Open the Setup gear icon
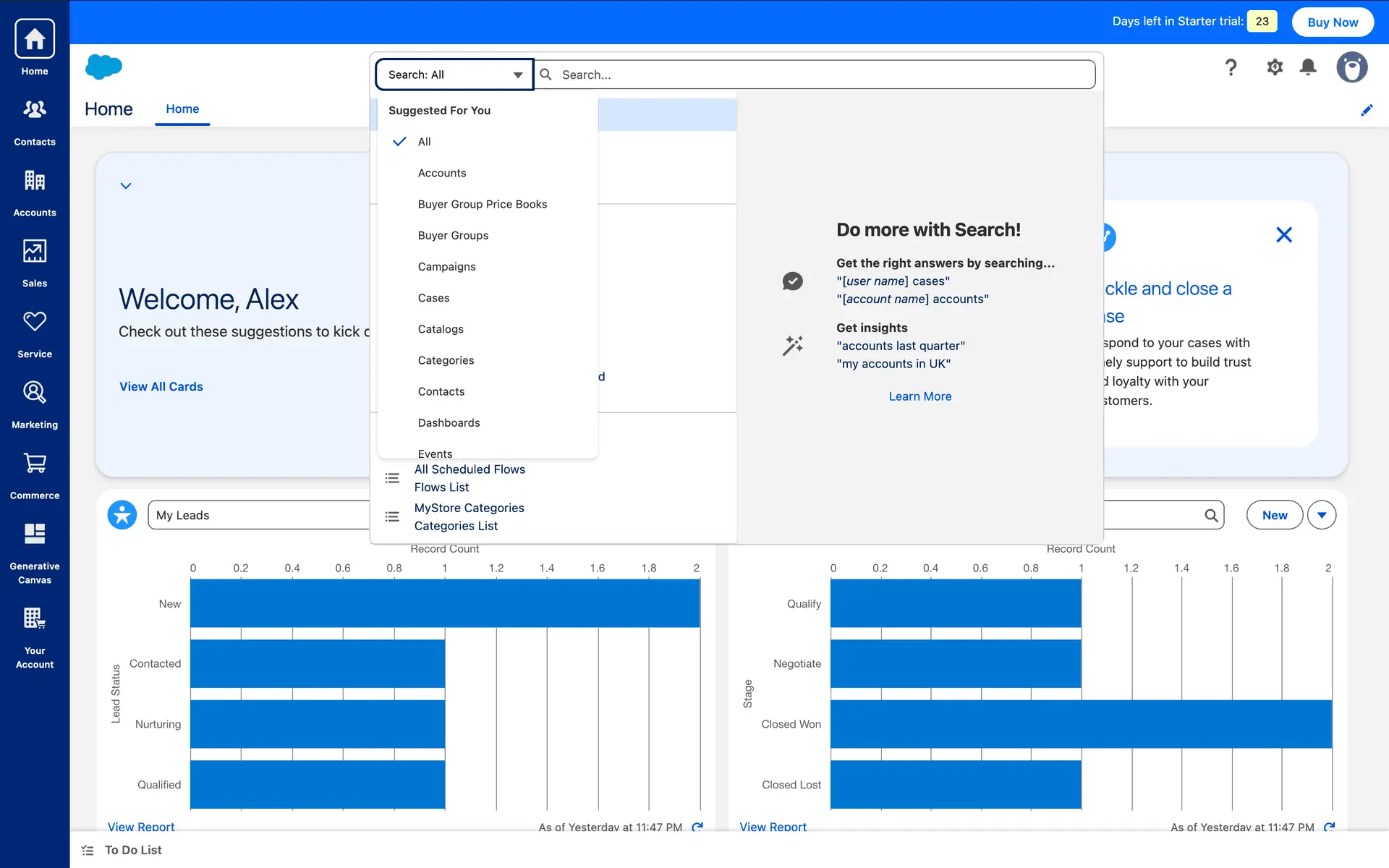1389x868 pixels. tap(1275, 68)
